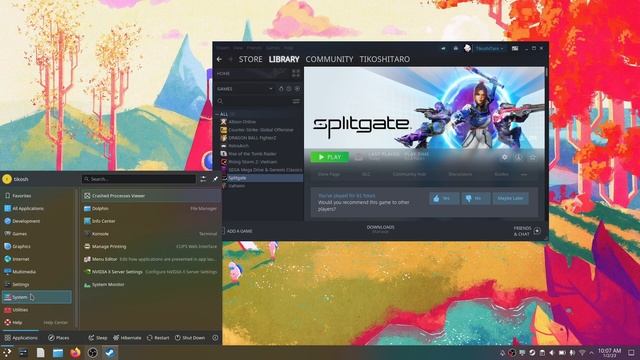This screenshot has width=640, height=360.
Task: Go back with the Steam back arrow
Action: [220, 60]
